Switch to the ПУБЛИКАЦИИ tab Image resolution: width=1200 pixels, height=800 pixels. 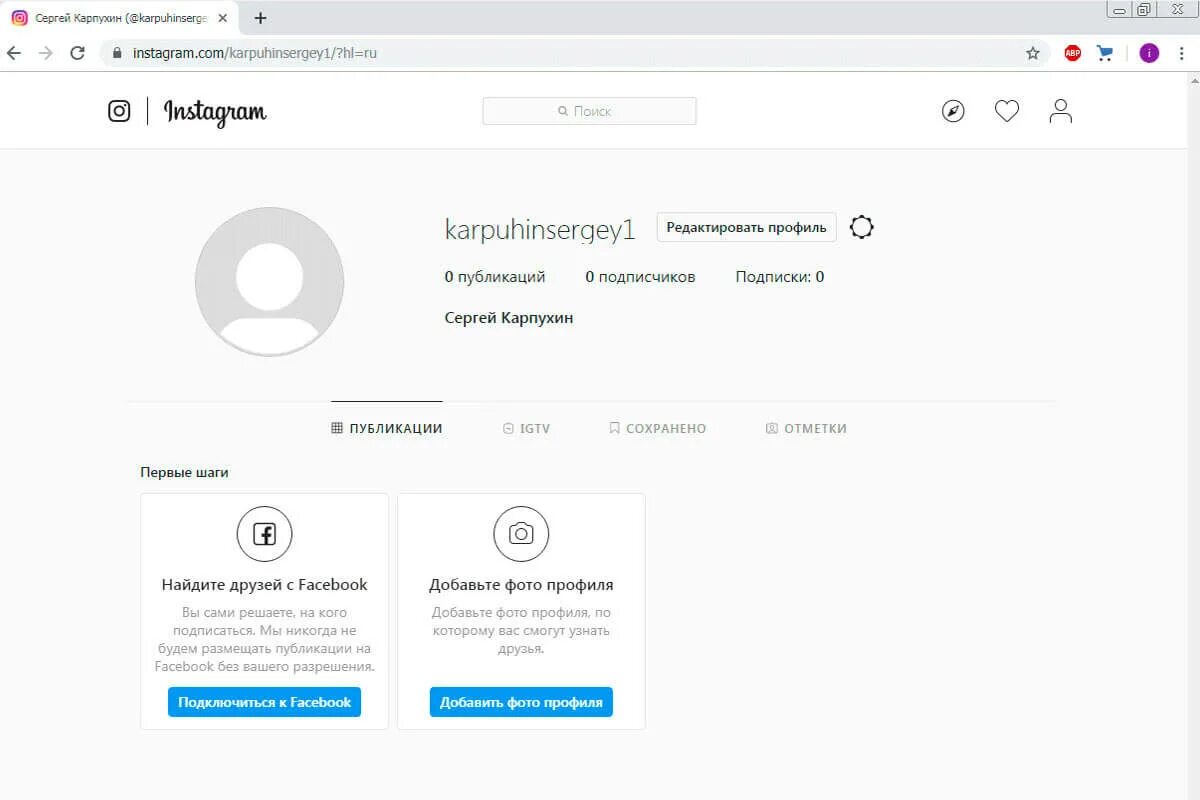[x=387, y=428]
